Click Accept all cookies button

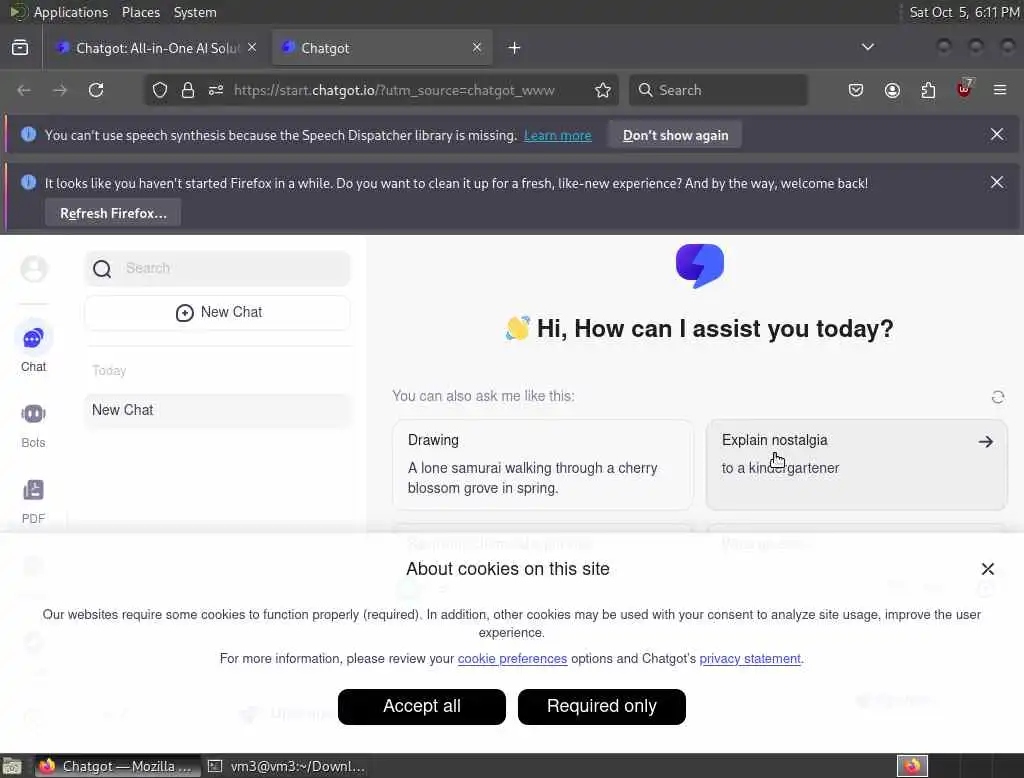click(422, 706)
